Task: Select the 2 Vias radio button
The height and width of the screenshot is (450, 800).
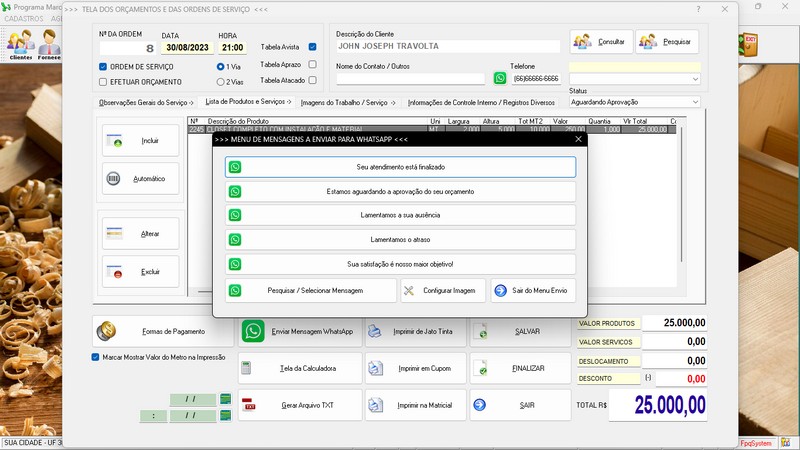Action: coord(220,82)
